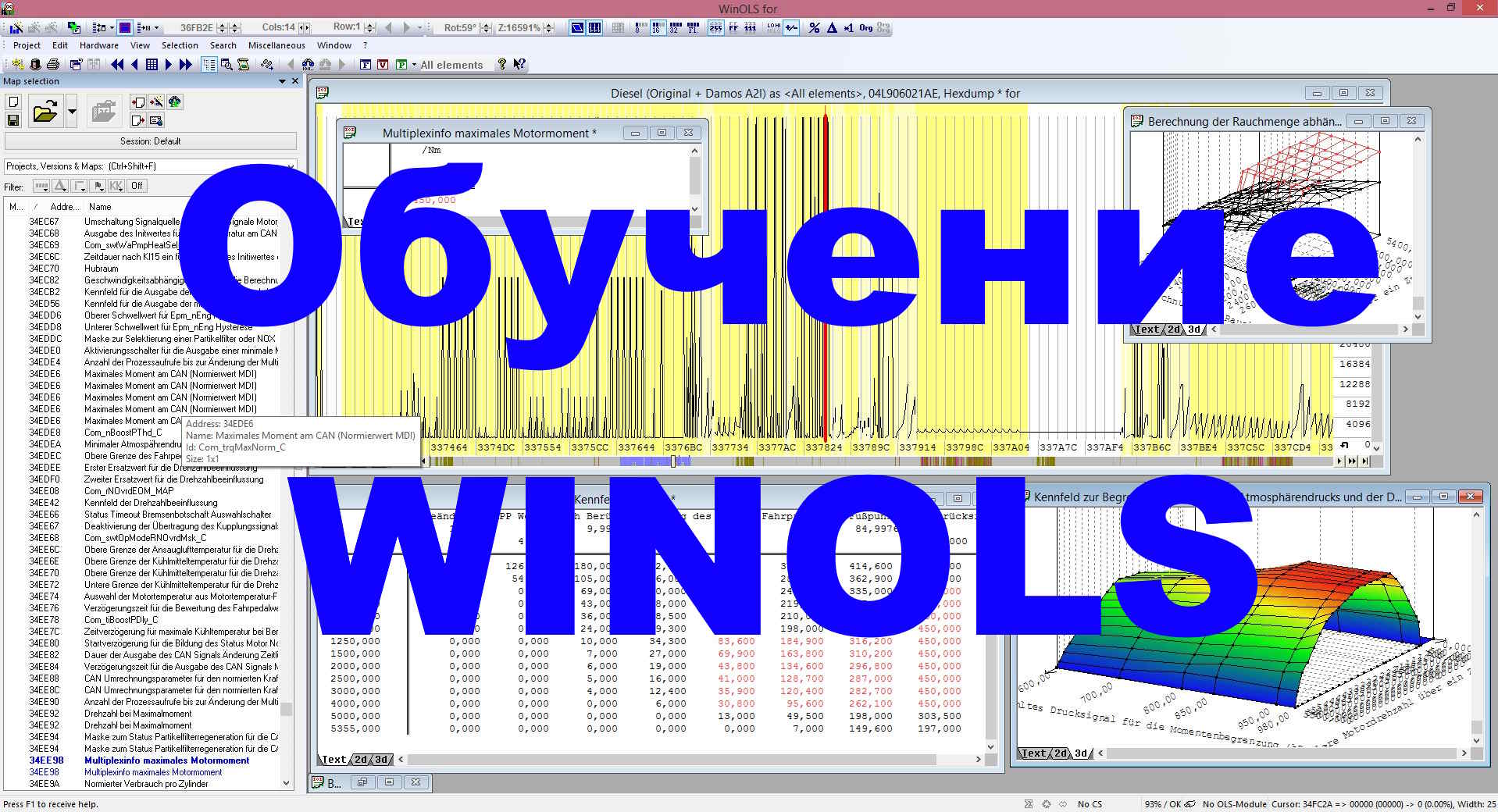Enable the x1 factor toolbar toggle
Screen dimensions: 1498x812
coord(848,27)
